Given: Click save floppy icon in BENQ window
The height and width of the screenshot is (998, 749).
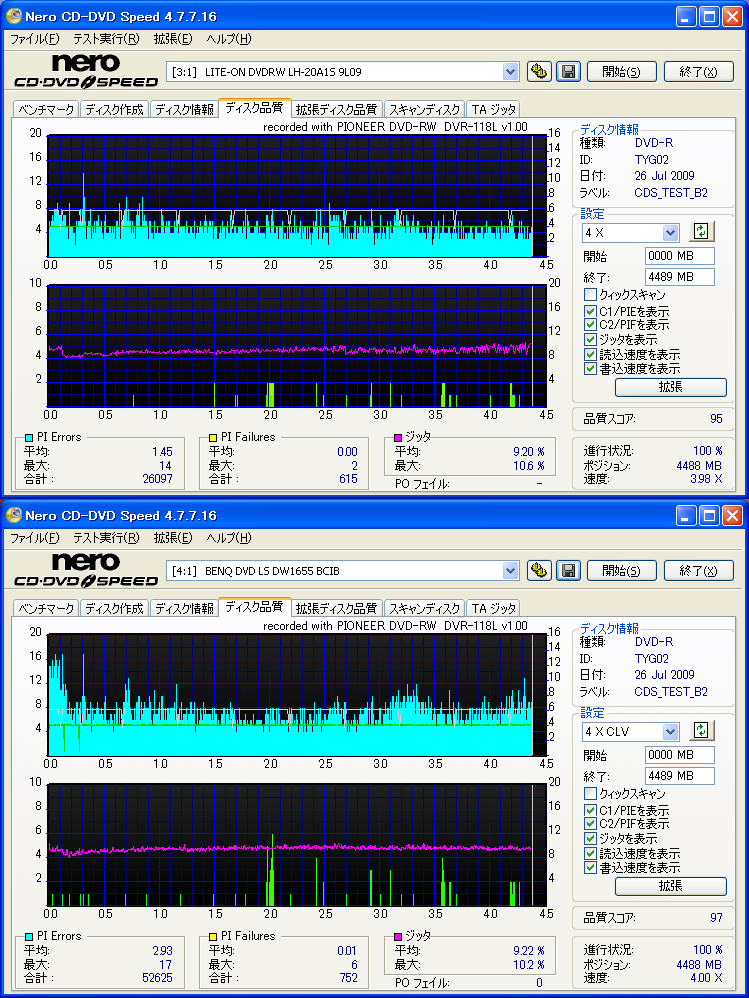Looking at the screenshot, I should point(568,570).
